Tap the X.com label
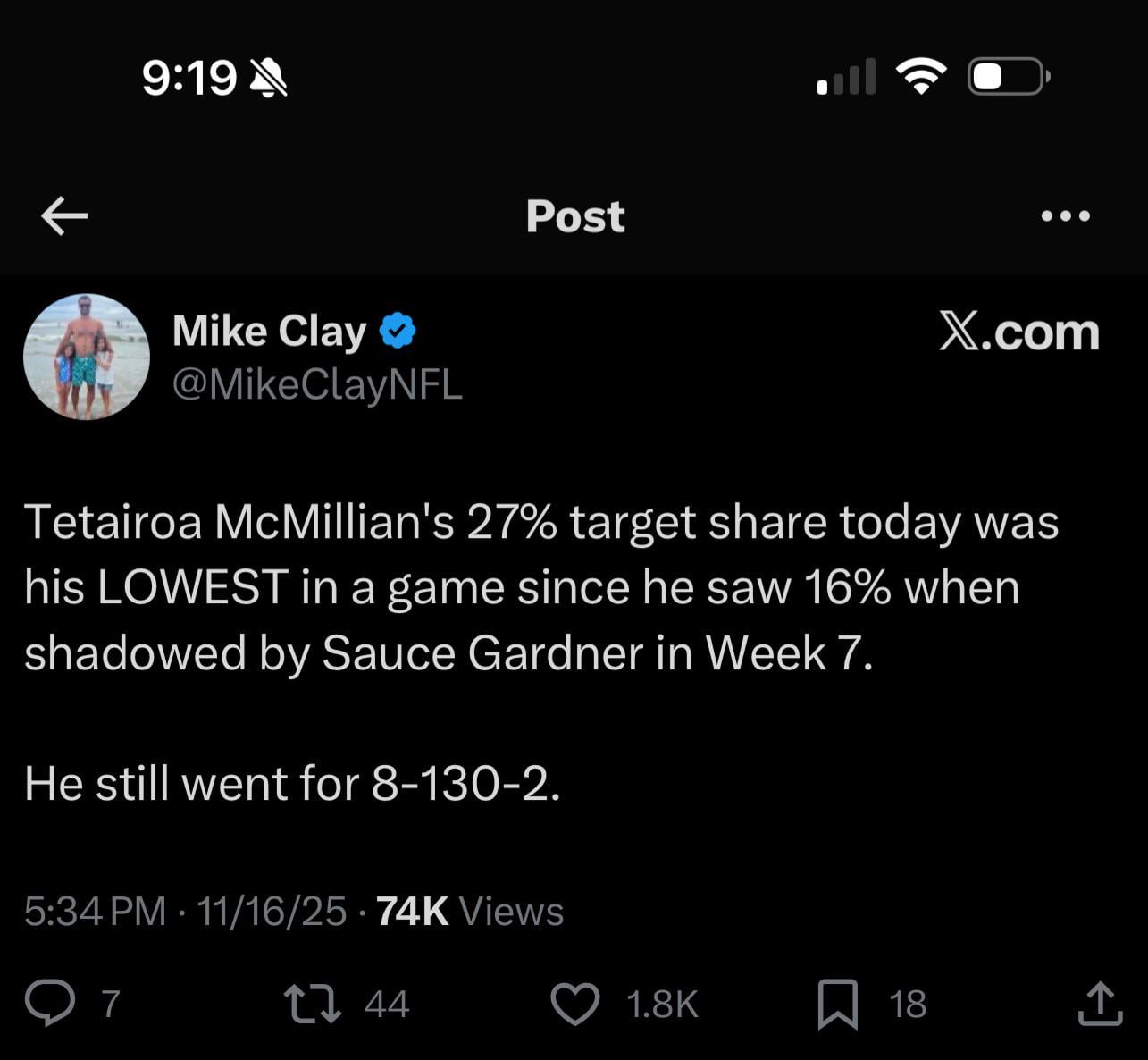Viewport: 1148px width, 1060px height. (x=1019, y=332)
